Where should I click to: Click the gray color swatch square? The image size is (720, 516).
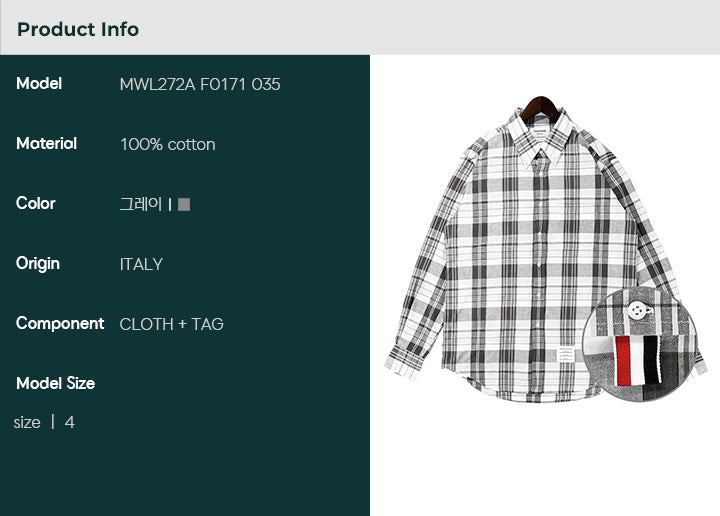(184, 204)
